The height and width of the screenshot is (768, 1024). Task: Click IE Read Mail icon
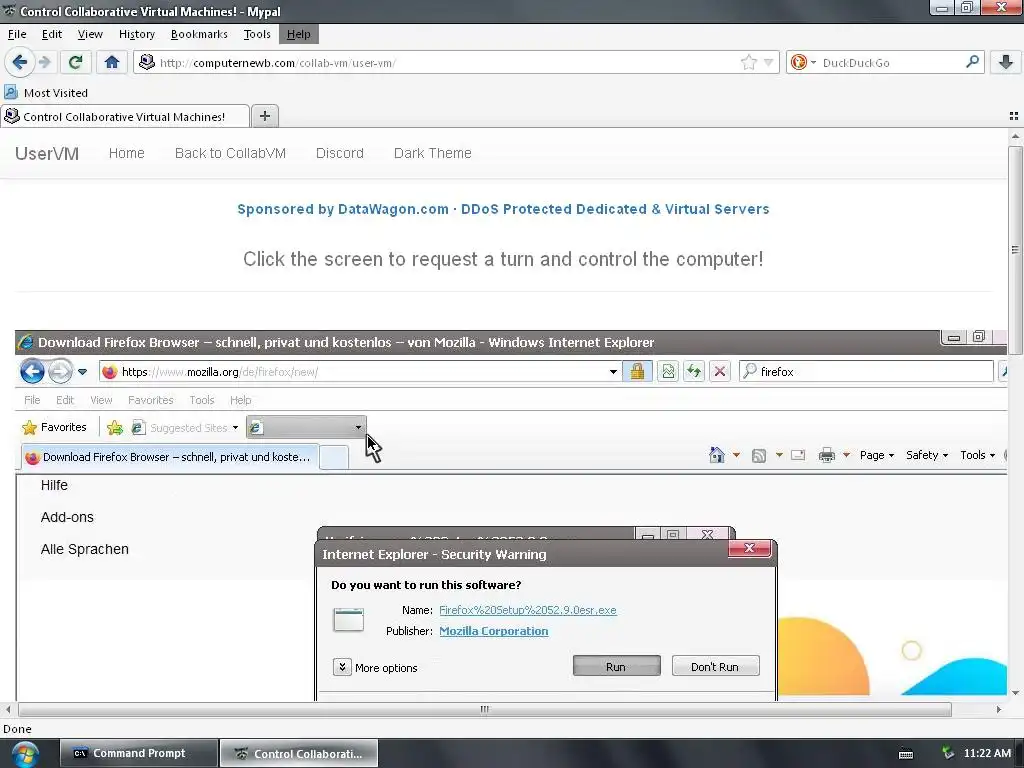[798, 455]
